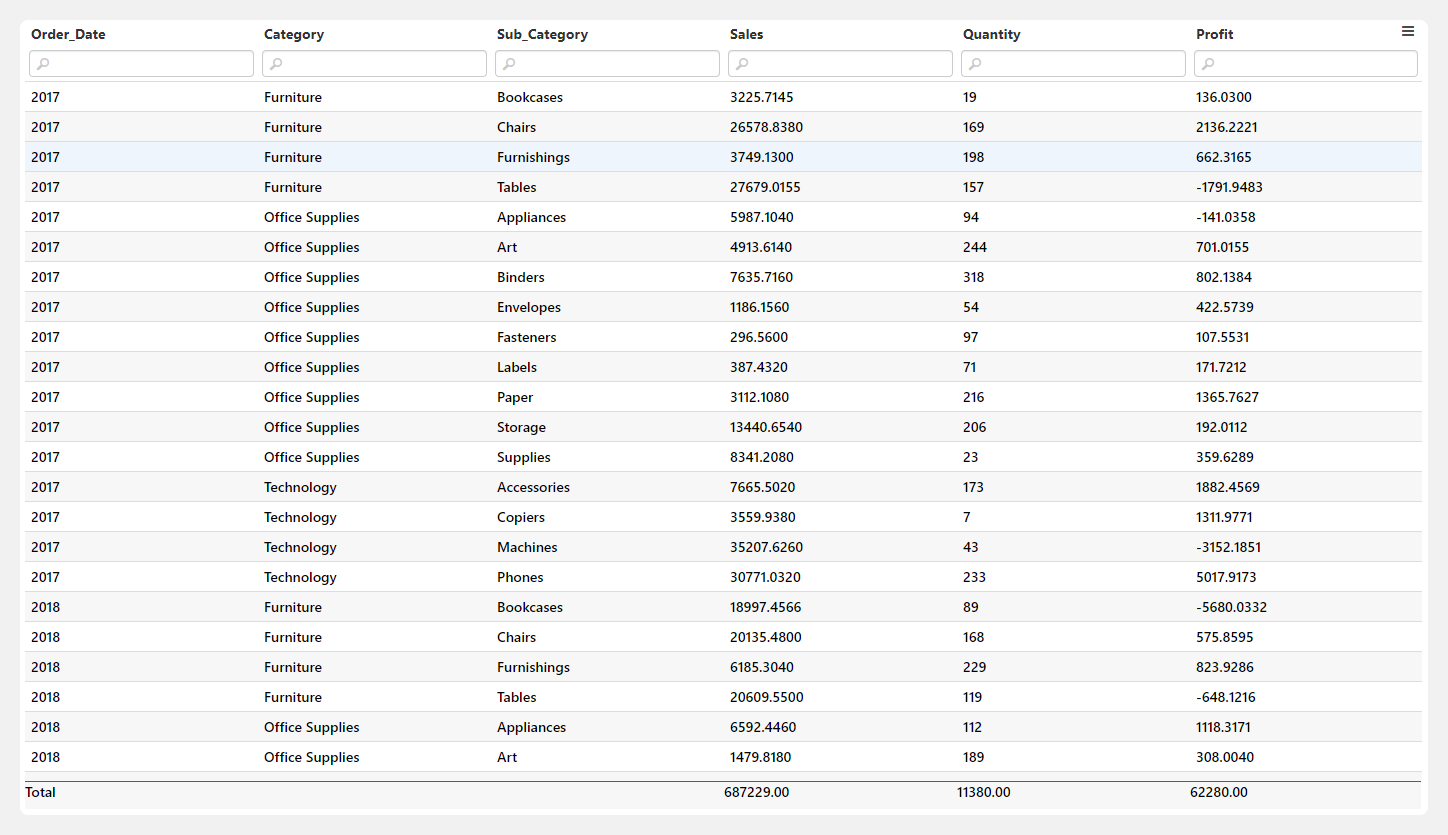Viewport: 1448px width, 835px height.
Task: Sort by the Order_Date column header
Action: (x=68, y=35)
